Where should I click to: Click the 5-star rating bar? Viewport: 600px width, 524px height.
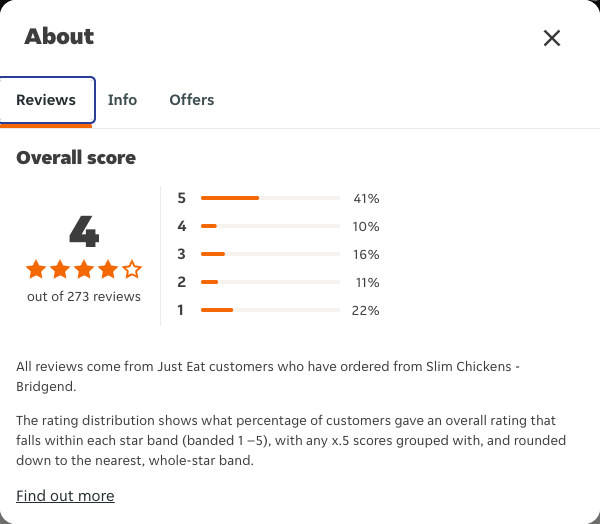(x=270, y=198)
